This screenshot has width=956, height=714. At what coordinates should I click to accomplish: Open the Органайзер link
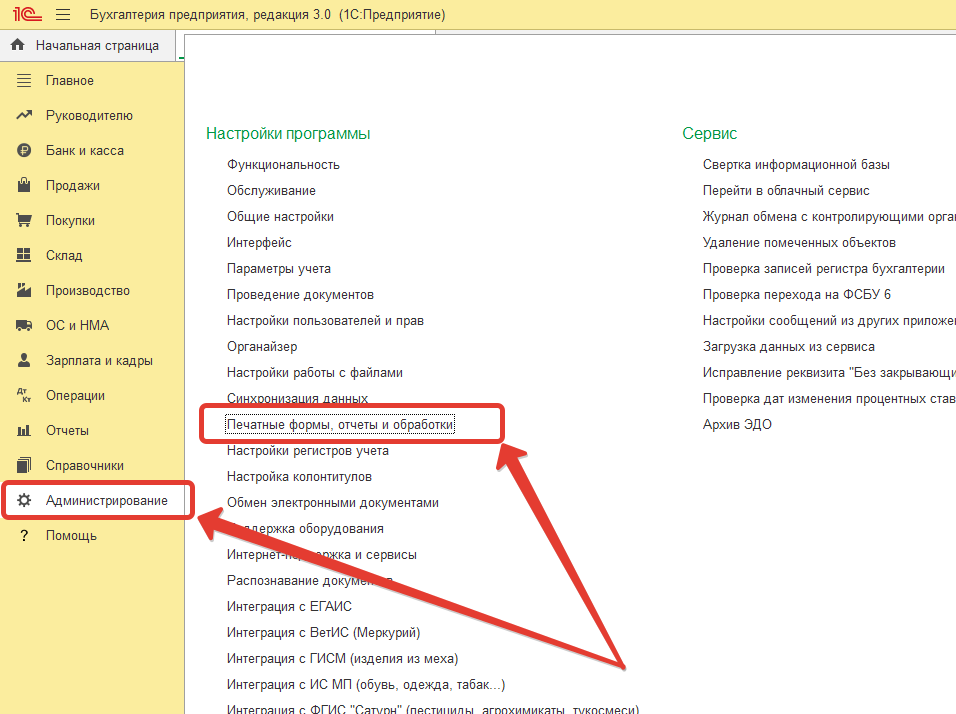tap(262, 347)
